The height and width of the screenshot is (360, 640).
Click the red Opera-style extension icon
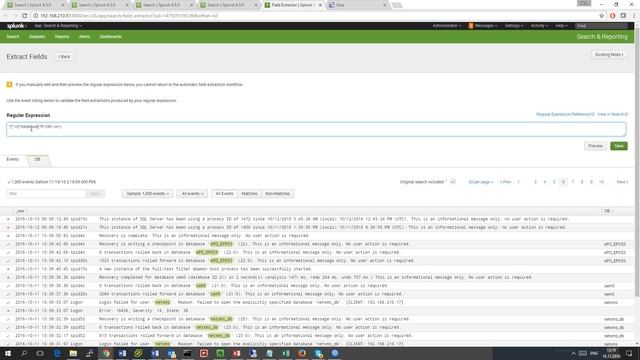(x=612, y=16)
